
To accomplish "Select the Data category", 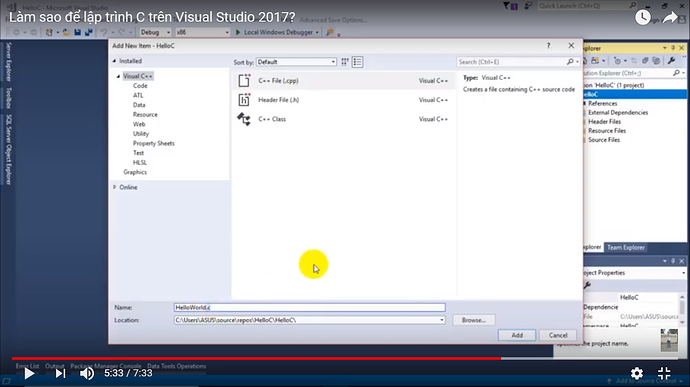I will [x=139, y=105].
